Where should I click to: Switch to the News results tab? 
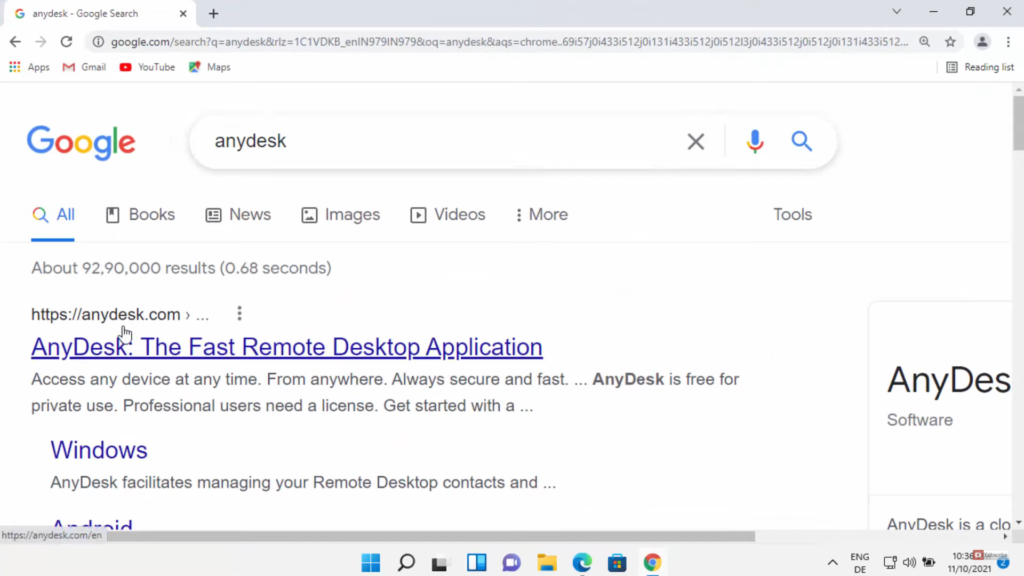click(x=238, y=214)
